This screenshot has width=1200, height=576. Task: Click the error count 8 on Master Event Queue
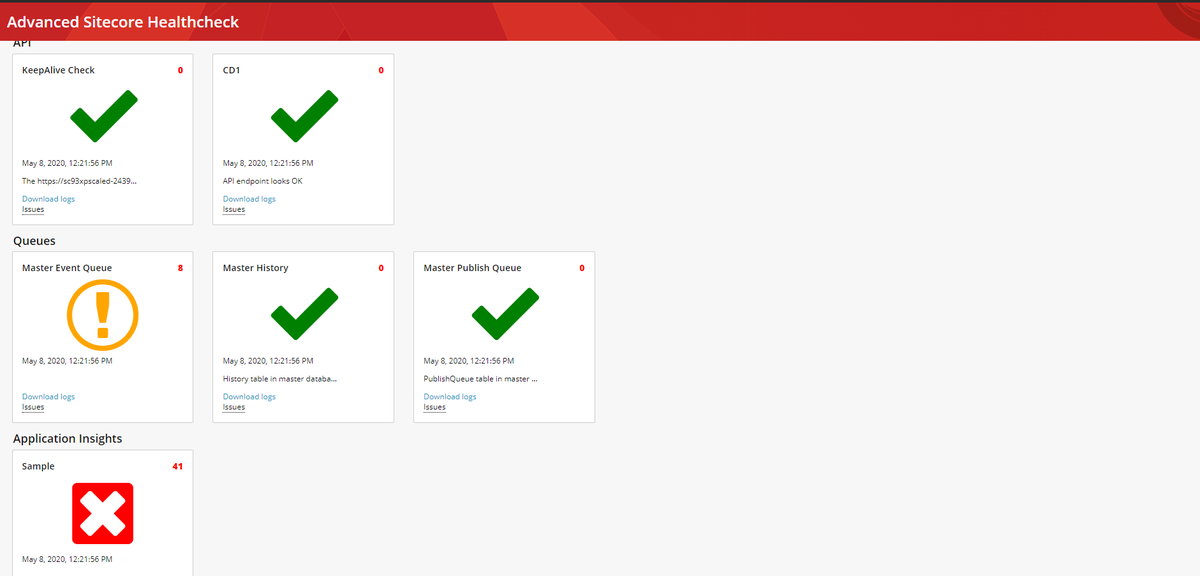(180, 268)
